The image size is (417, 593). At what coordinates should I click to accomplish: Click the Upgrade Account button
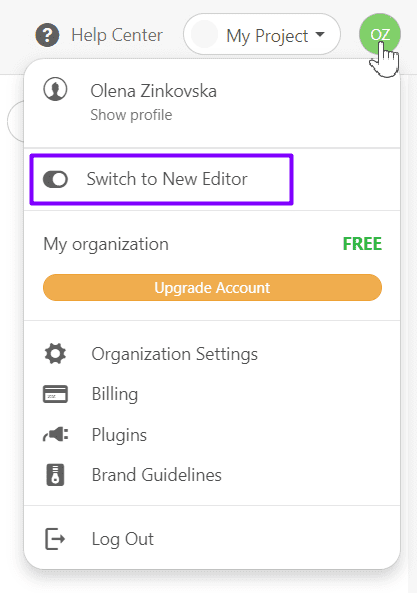212,287
